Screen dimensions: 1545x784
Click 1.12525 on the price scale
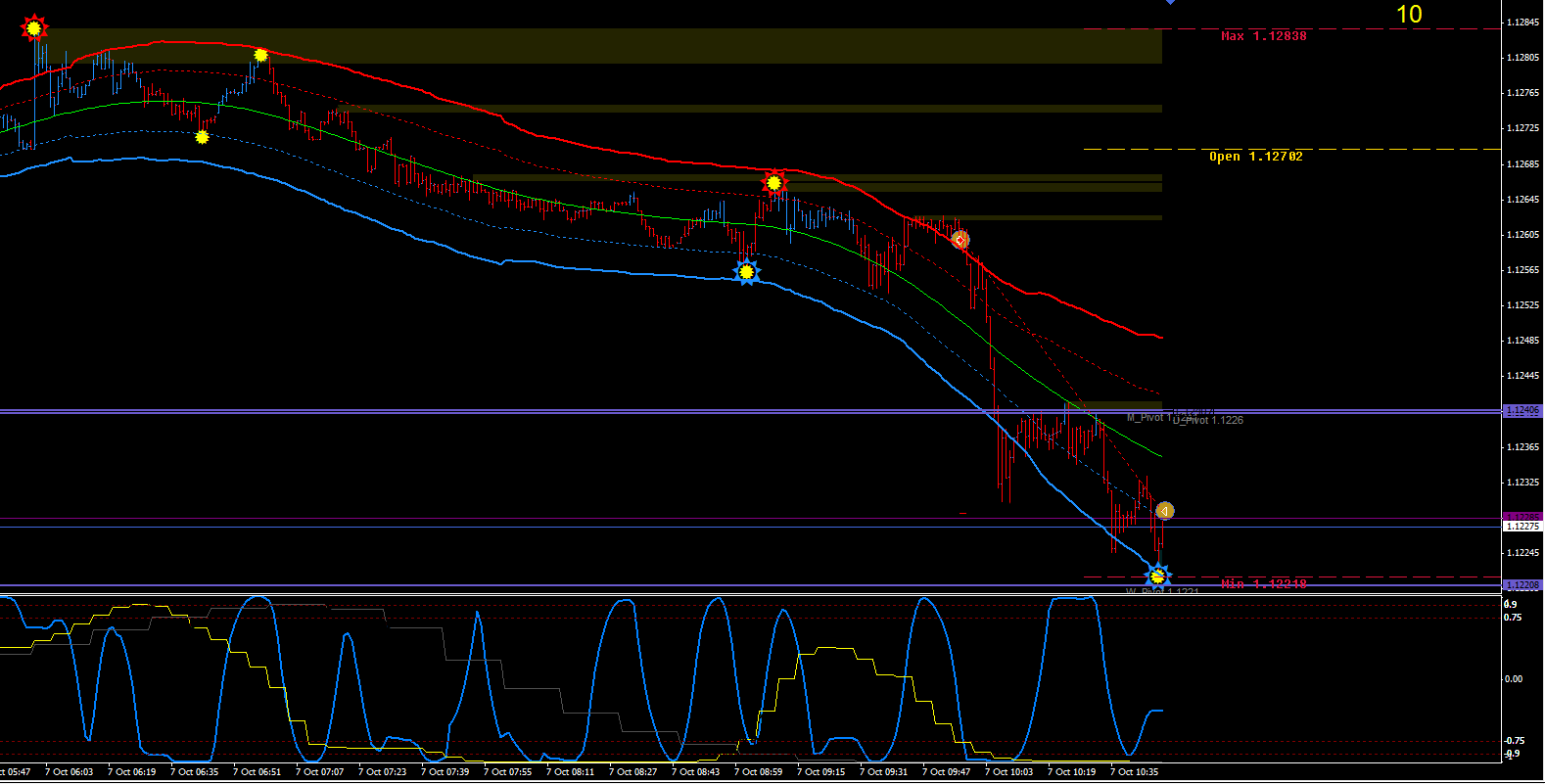click(x=1522, y=305)
